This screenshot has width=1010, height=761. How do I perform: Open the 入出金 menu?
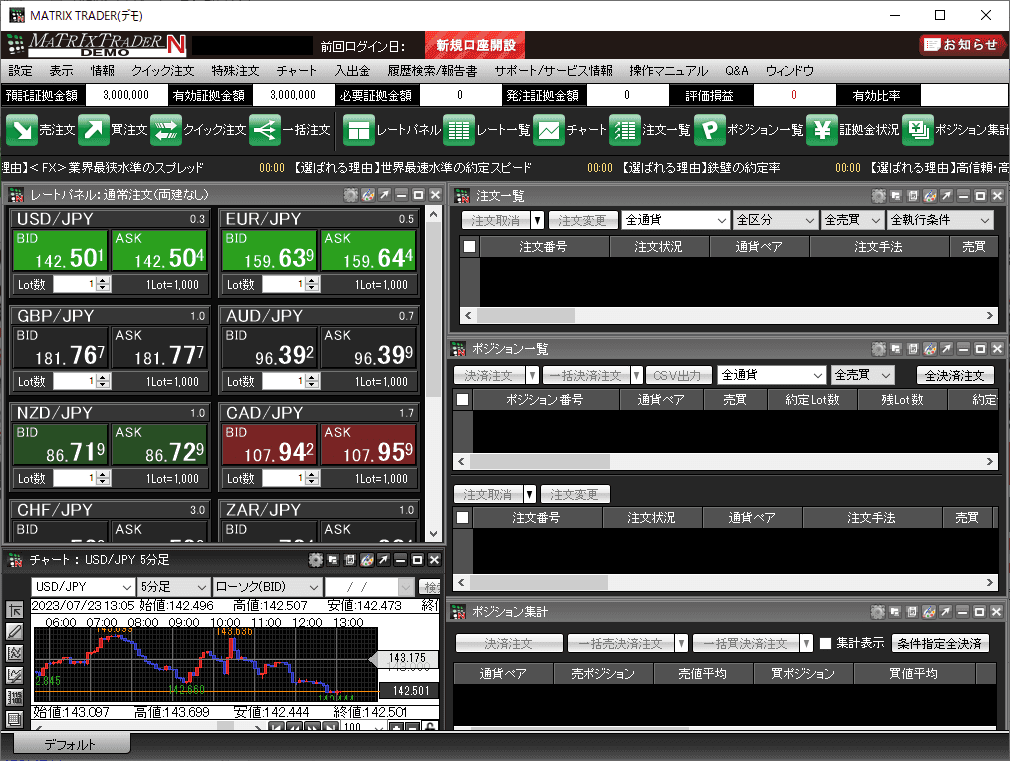coord(352,71)
